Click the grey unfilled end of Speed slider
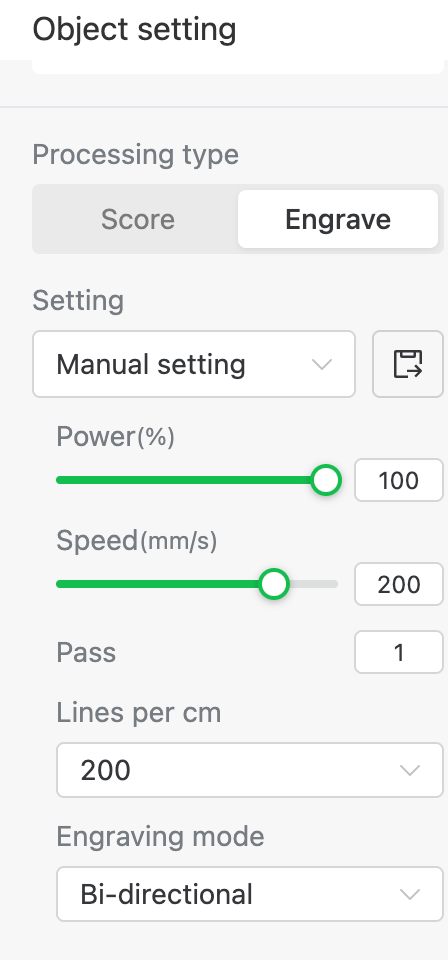Screen dimensions: 448x960 (313, 584)
